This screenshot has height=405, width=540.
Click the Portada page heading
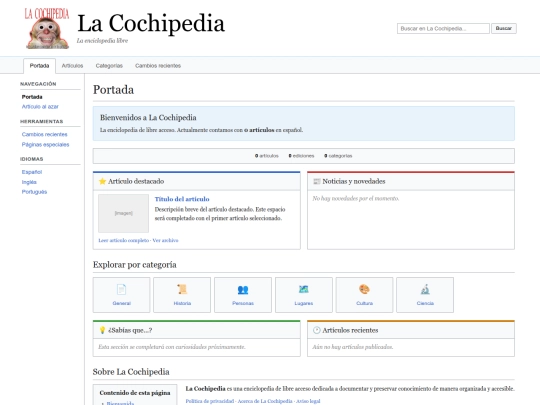coord(113,90)
